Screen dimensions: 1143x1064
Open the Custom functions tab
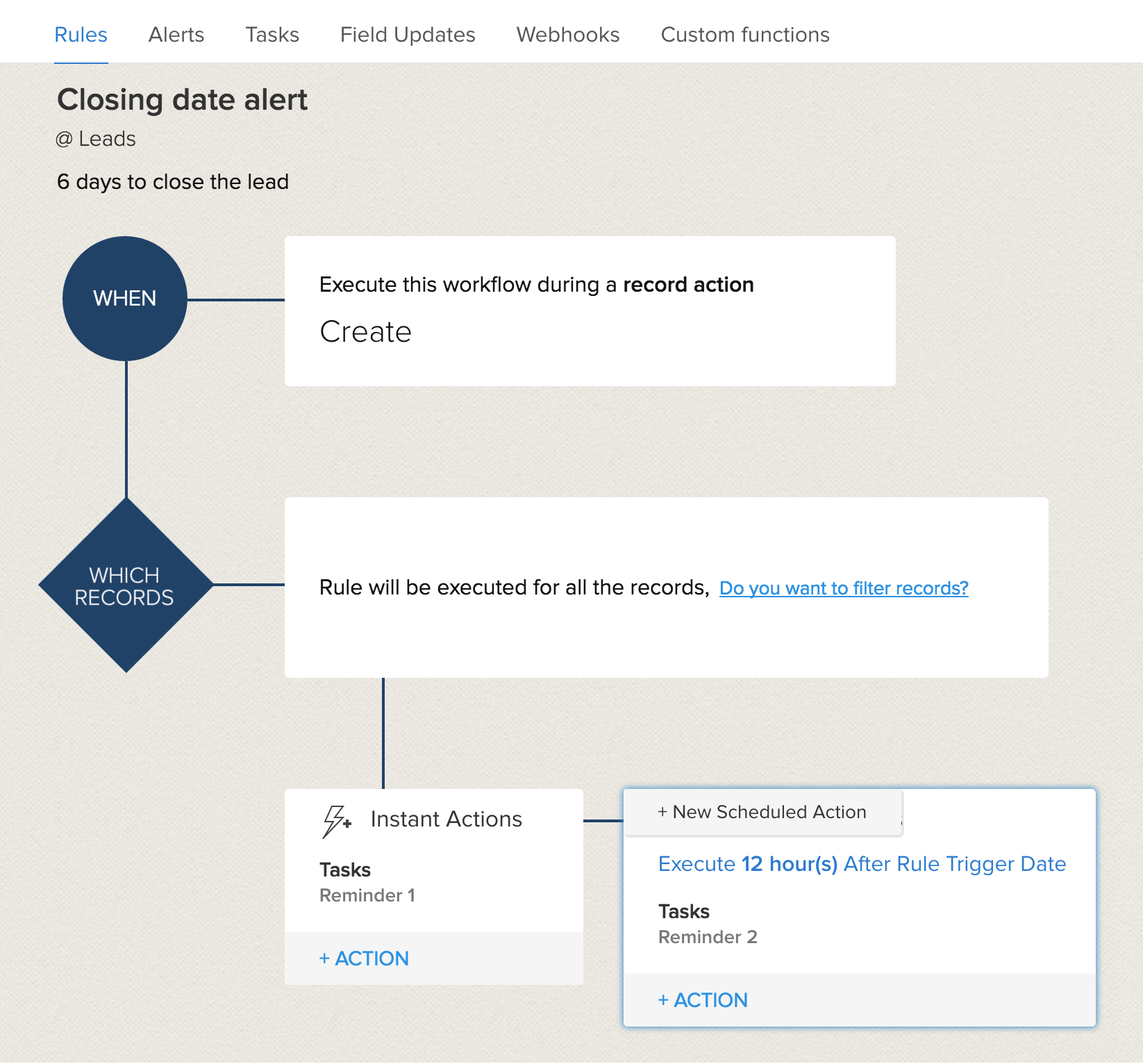pos(745,35)
